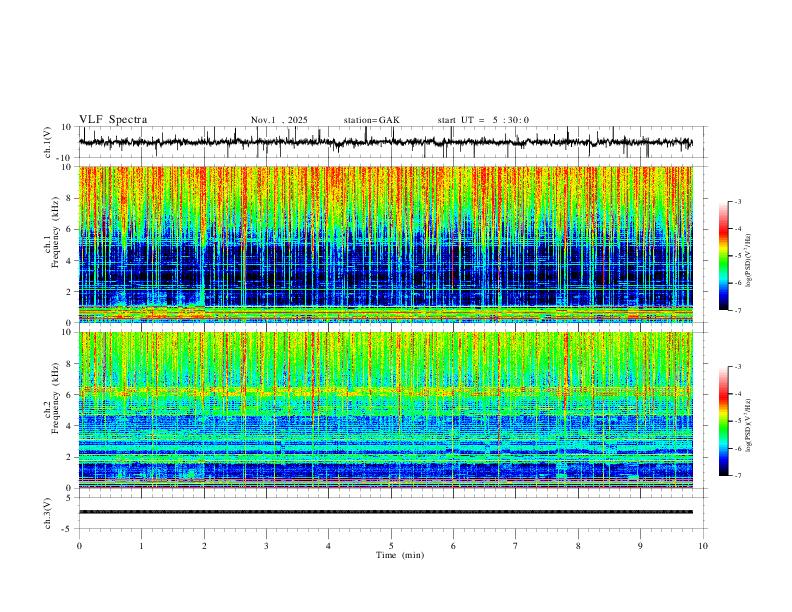Click time axis tick label 9
Screen dimensions: 792x612
pos(640,546)
